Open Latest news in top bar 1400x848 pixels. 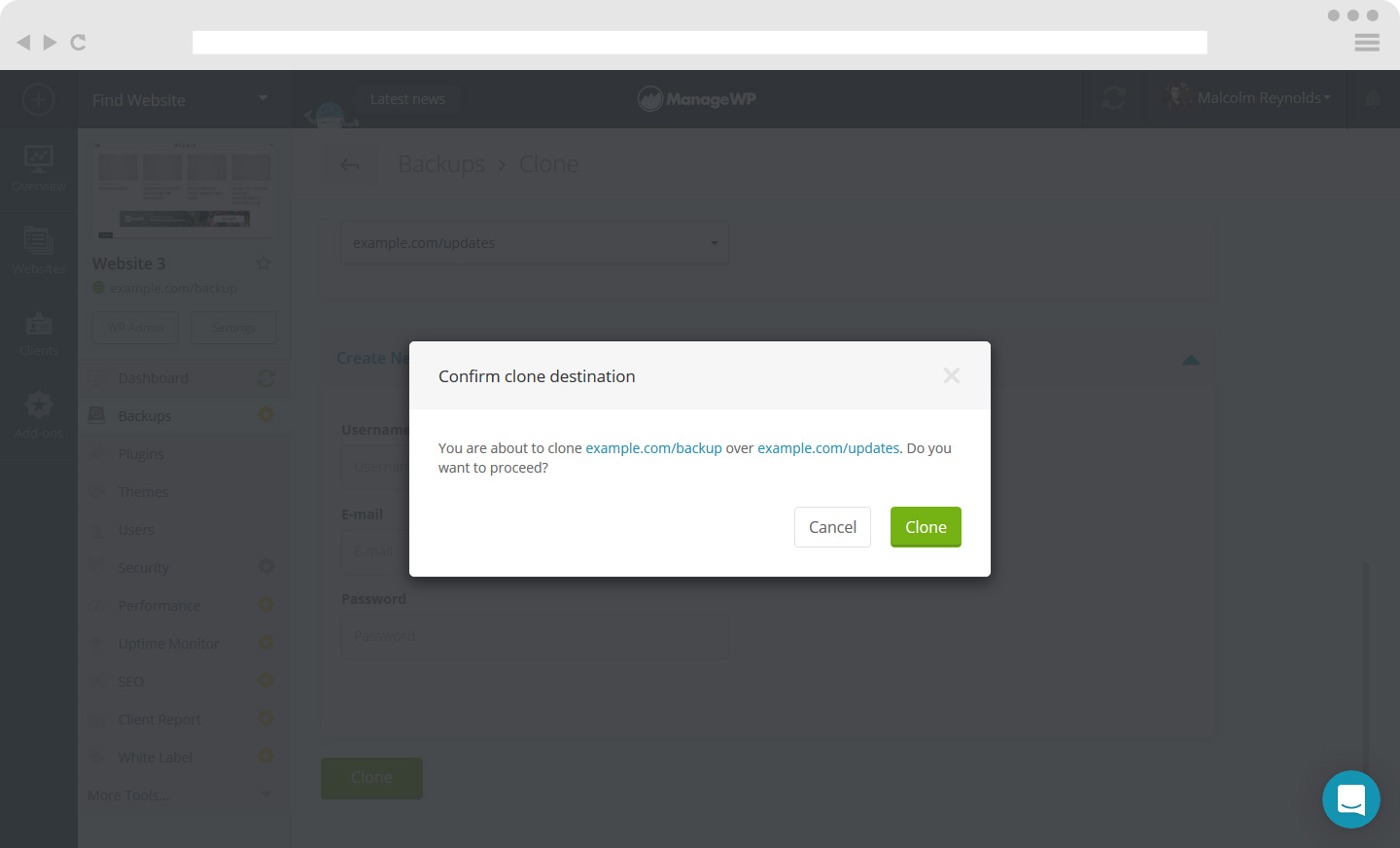(x=407, y=99)
